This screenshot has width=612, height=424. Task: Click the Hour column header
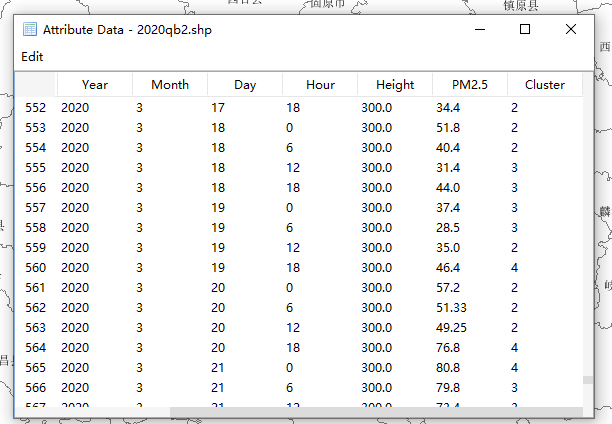[320, 85]
